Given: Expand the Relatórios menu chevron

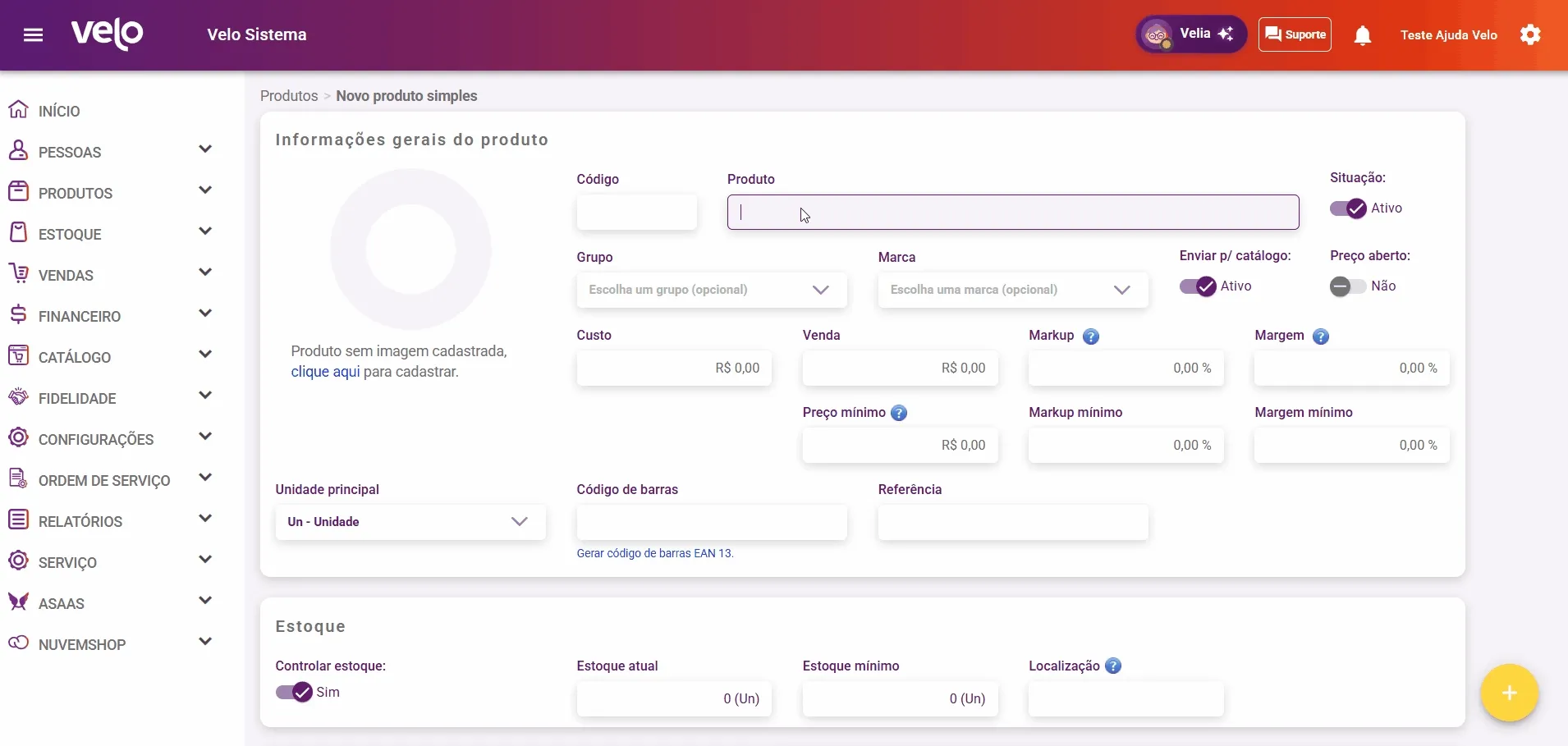Looking at the screenshot, I should tap(205, 519).
